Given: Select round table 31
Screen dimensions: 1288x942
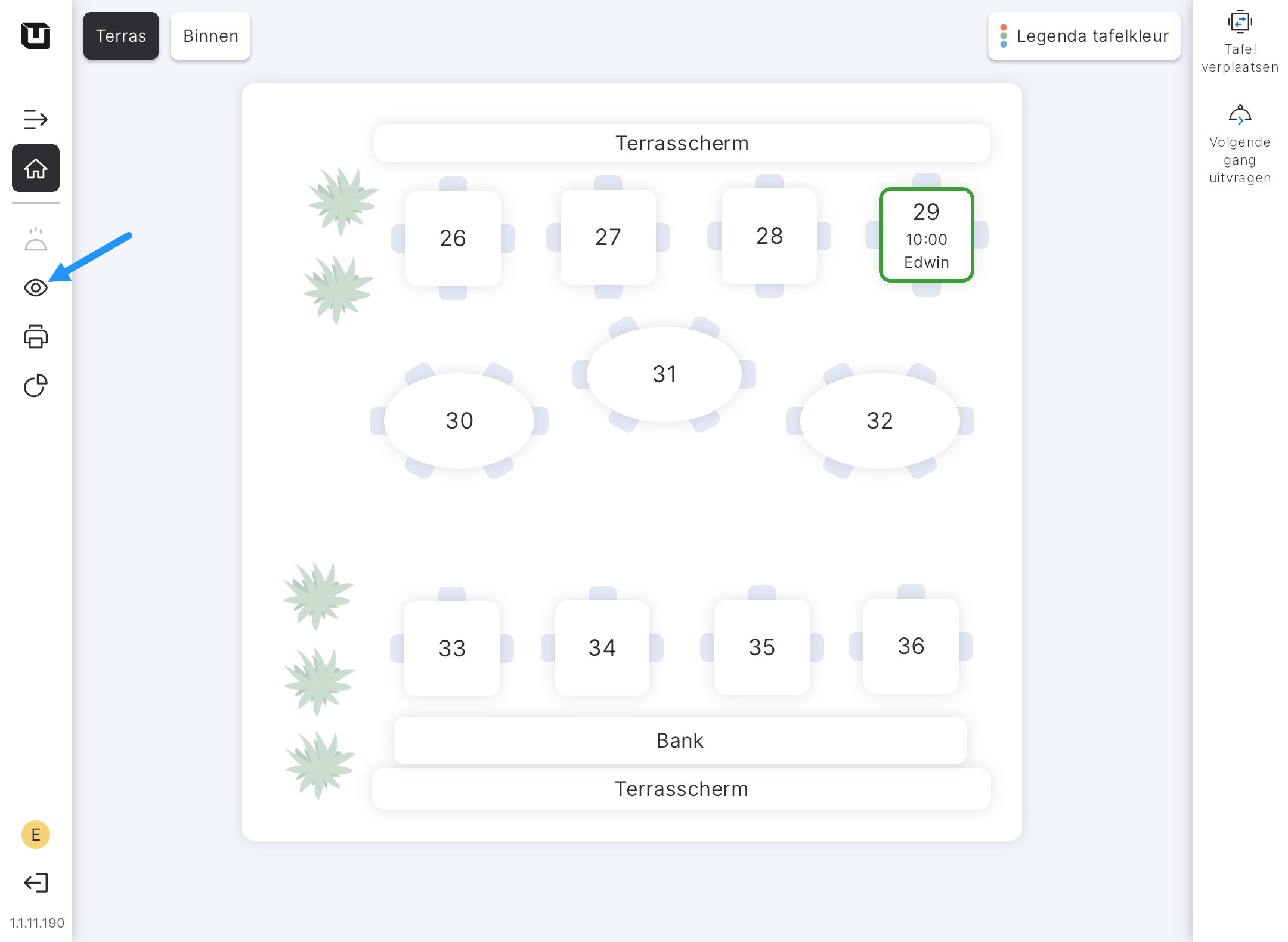Looking at the screenshot, I should coord(664,374).
